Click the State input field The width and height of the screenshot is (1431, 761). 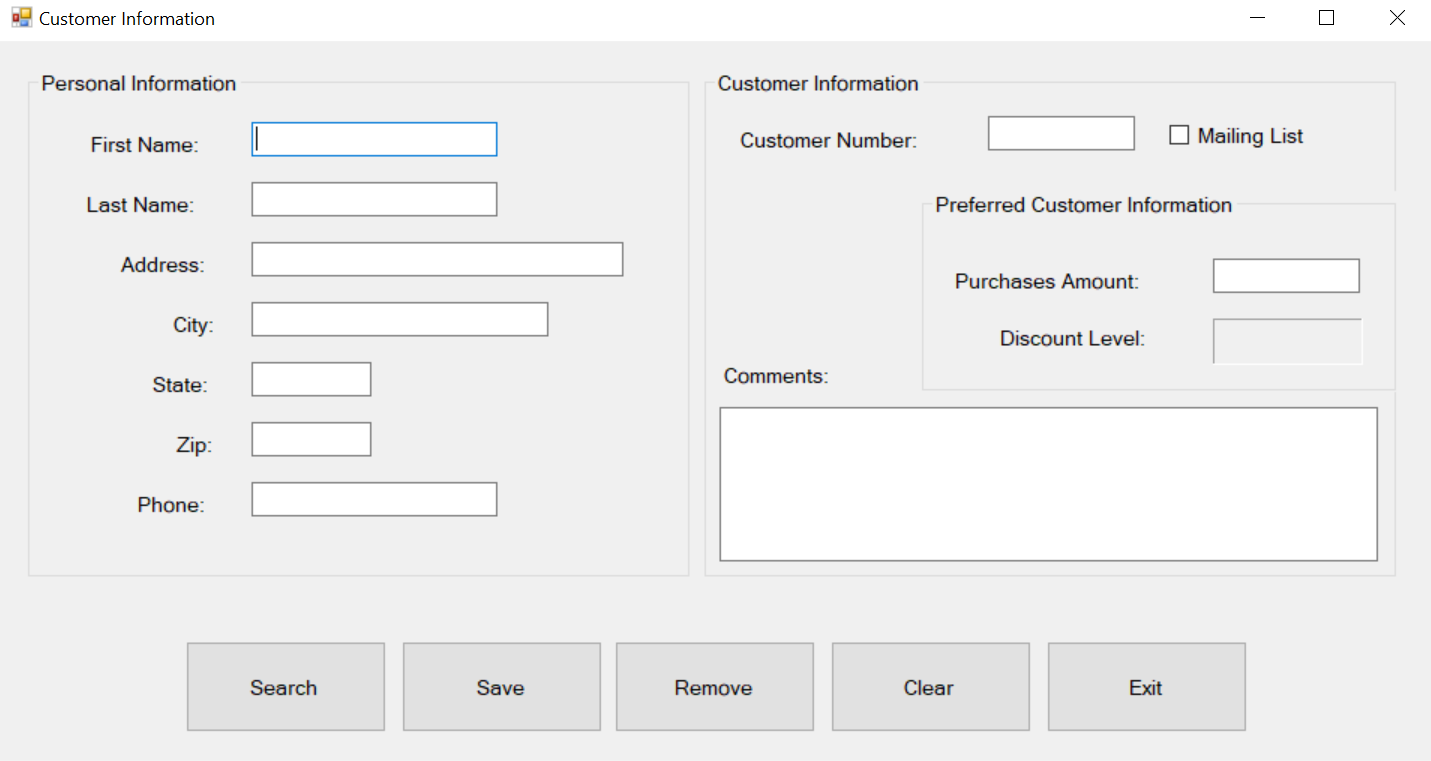tap(310, 379)
